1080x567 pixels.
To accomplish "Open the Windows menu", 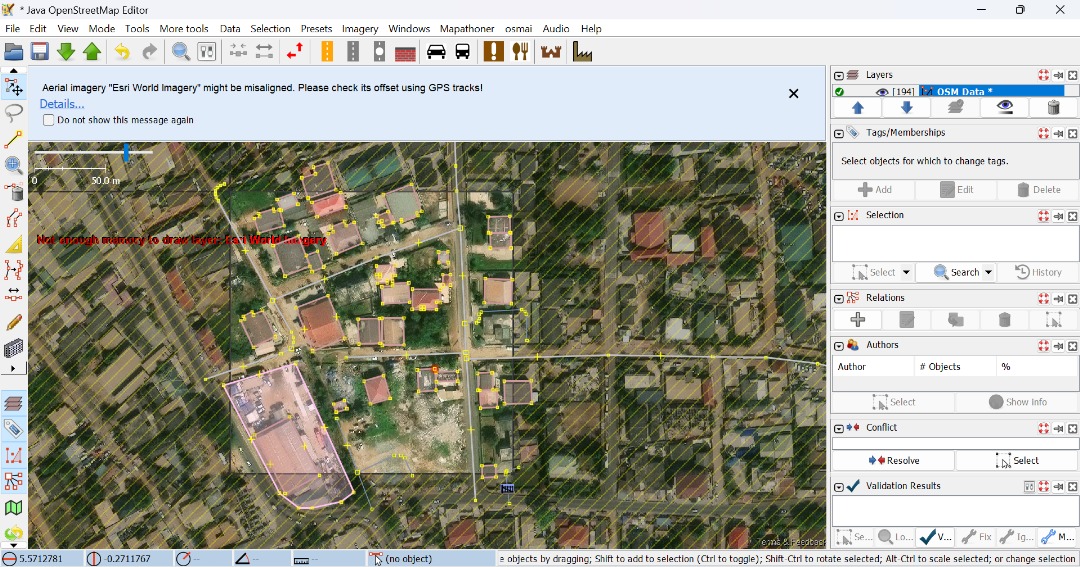I will 409,28.
